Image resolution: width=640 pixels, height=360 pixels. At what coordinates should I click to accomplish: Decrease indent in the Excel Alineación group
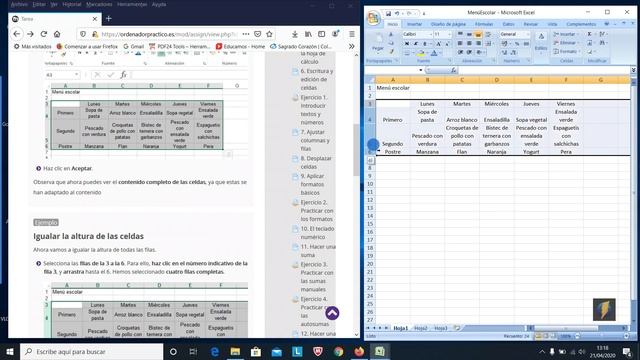point(460,52)
